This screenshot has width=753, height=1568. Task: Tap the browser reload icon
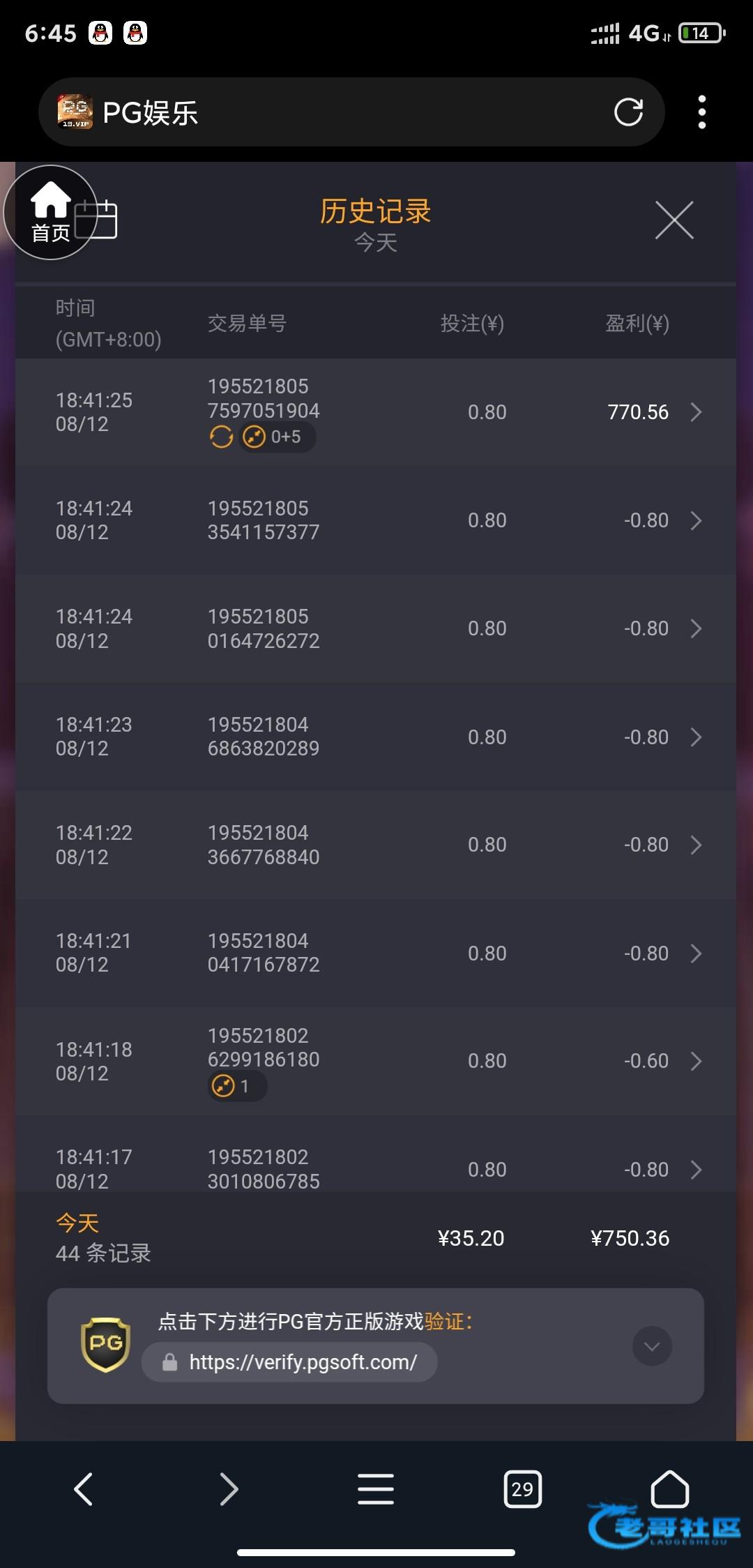(x=628, y=112)
